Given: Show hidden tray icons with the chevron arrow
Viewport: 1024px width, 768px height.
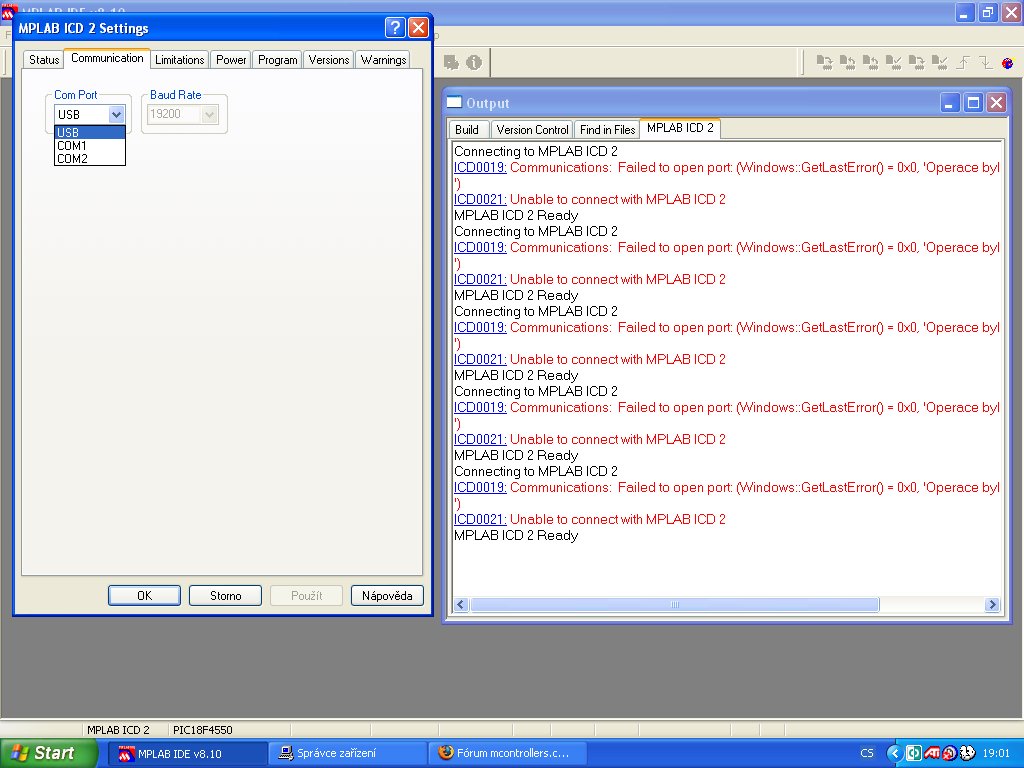Looking at the screenshot, I should [x=894, y=753].
